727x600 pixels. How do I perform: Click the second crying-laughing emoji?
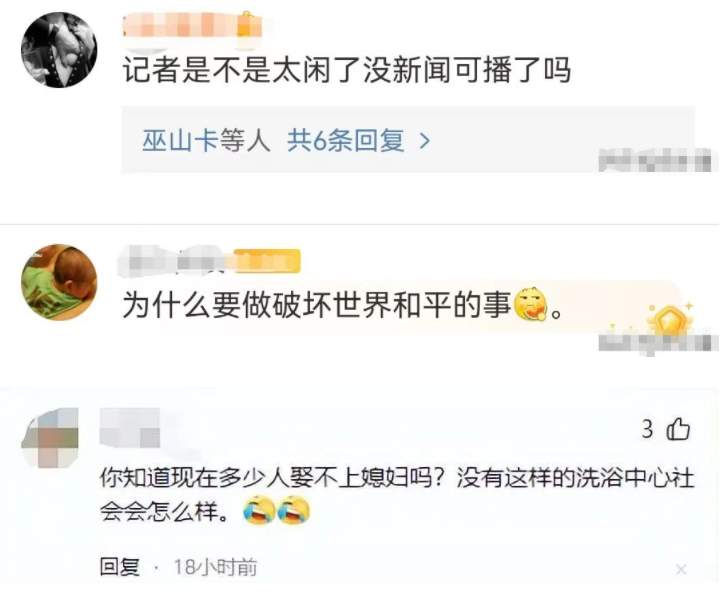click(x=294, y=510)
